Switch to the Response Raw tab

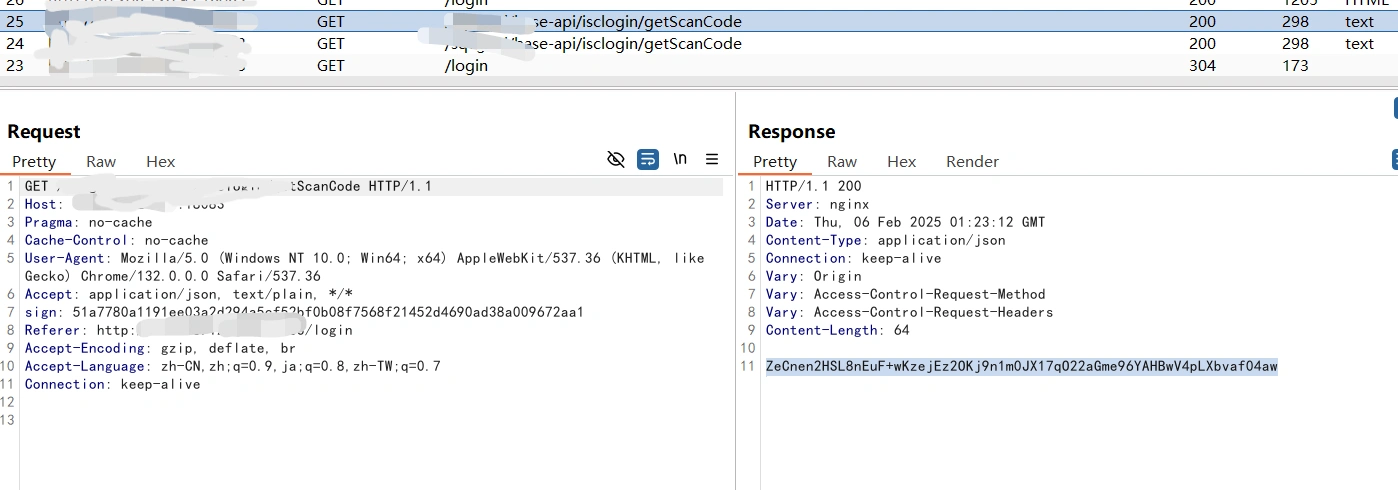click(842, 162)
